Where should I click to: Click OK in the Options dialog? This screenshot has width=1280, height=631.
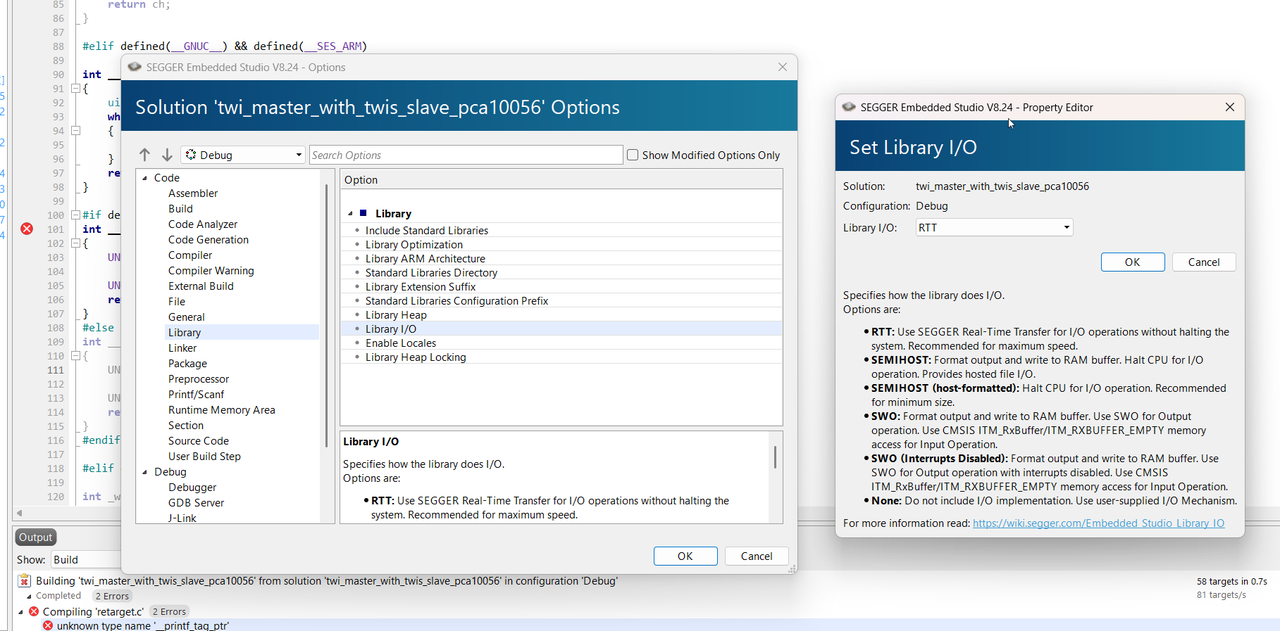pyautogui.click(x=685, y=556)
